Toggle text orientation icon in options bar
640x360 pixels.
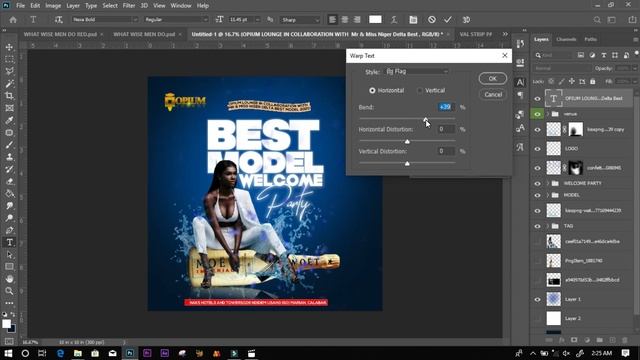(58, 20)
